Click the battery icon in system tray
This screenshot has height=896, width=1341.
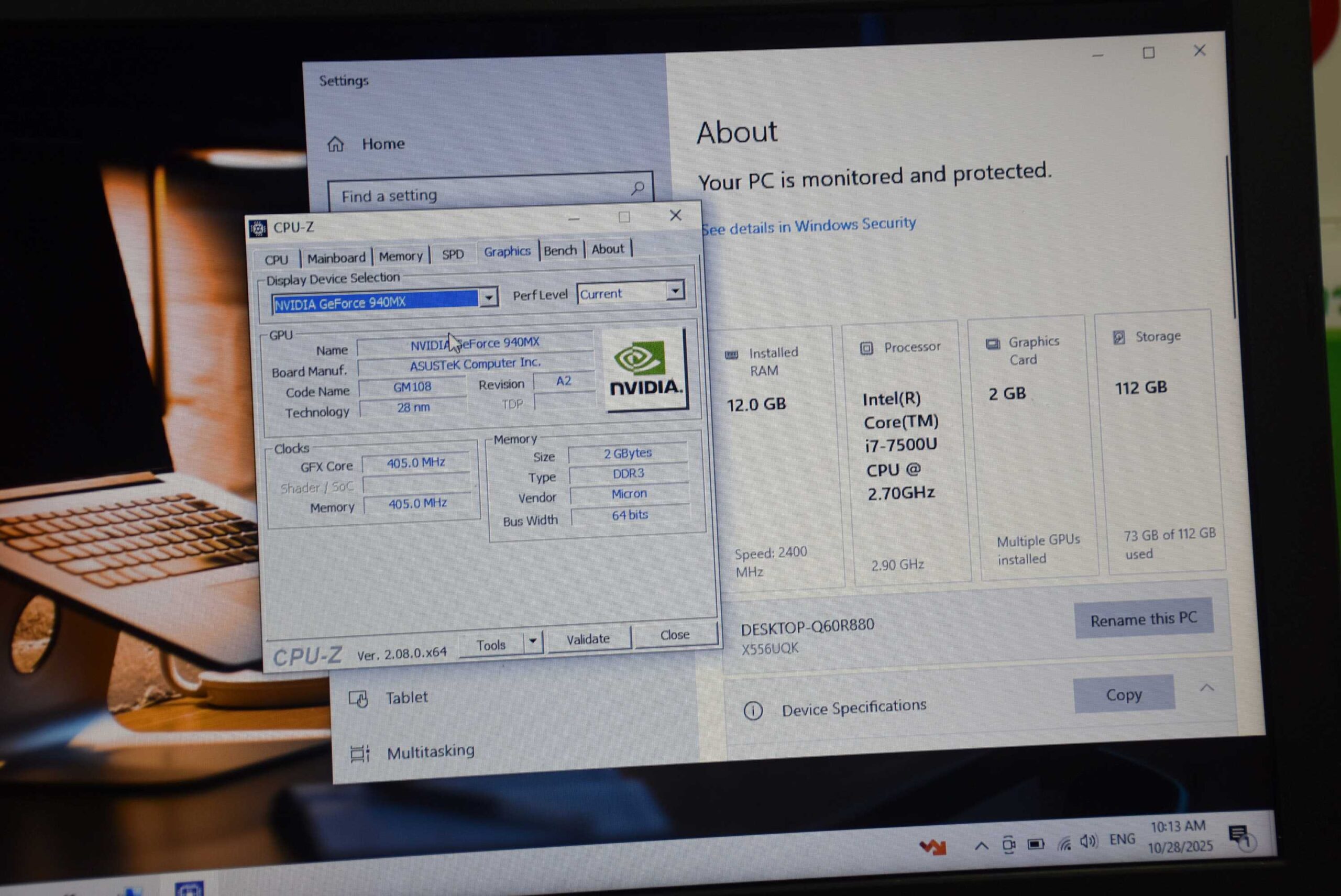pyautogui.click(x=1035, y=844)
